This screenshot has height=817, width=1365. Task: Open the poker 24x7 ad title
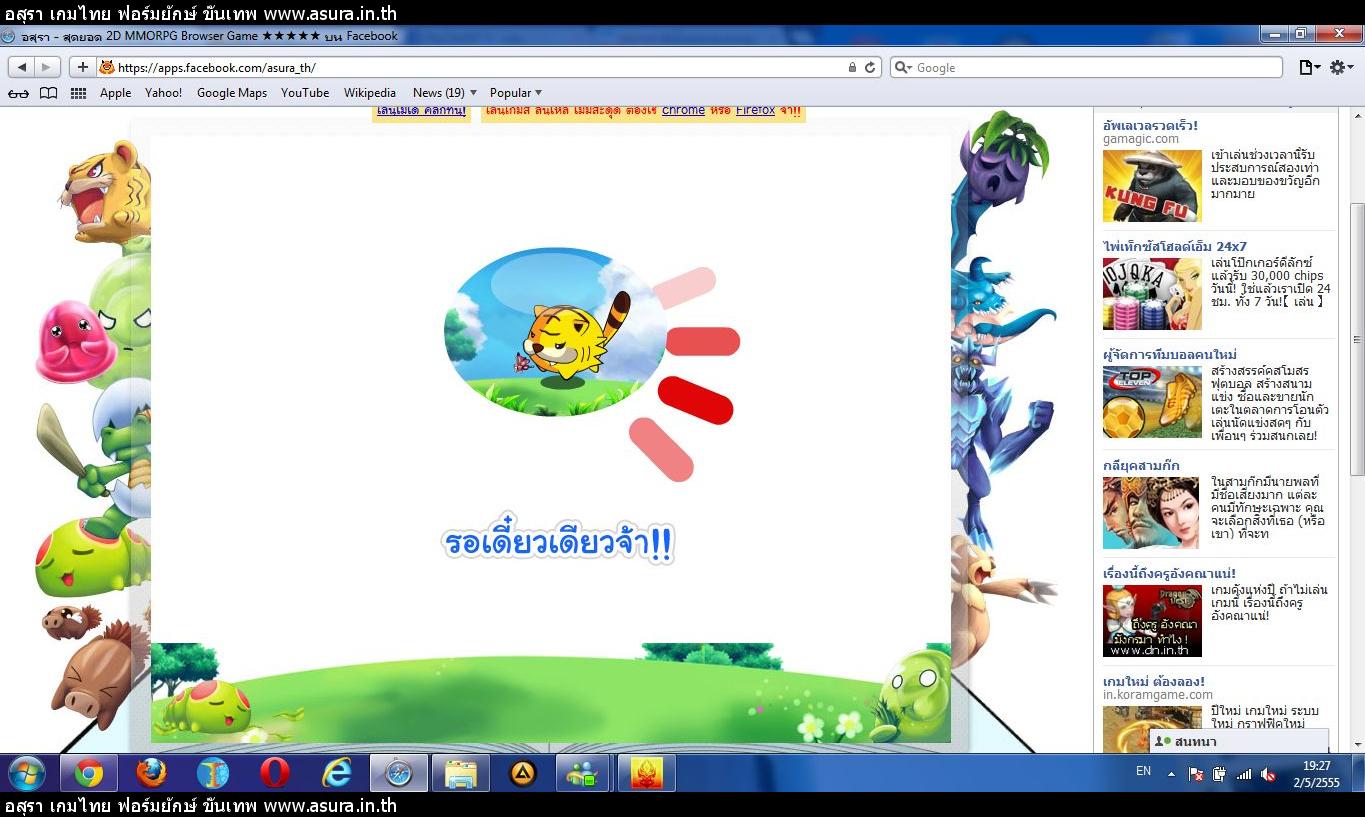pos(1175,246)
